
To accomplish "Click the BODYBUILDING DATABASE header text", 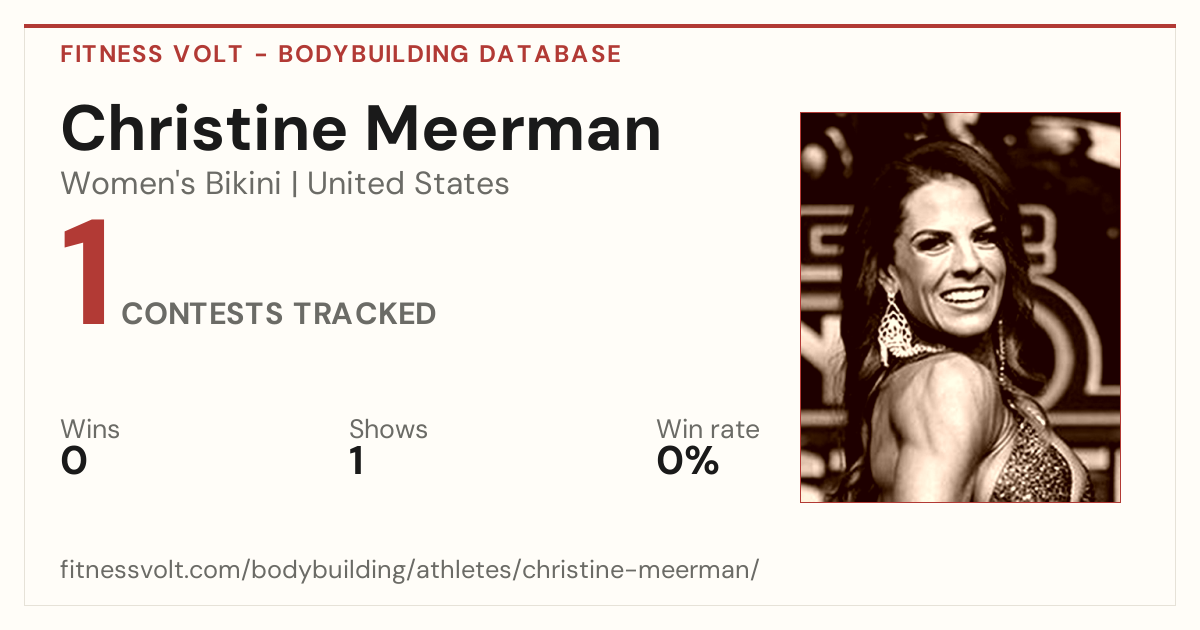I will [450, 54].
